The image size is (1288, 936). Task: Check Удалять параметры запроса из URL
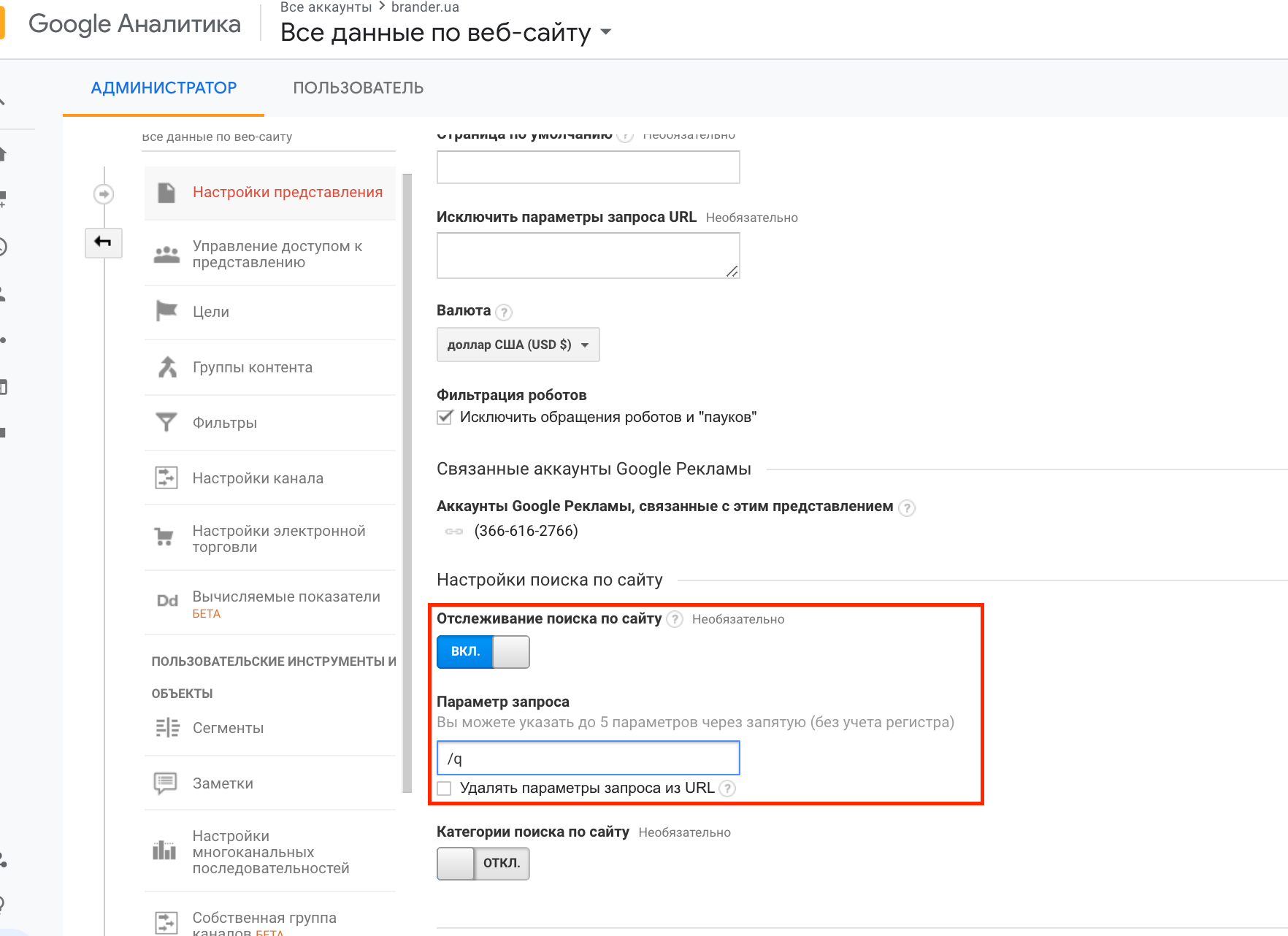pyautogui.click(x=445, y=789)
